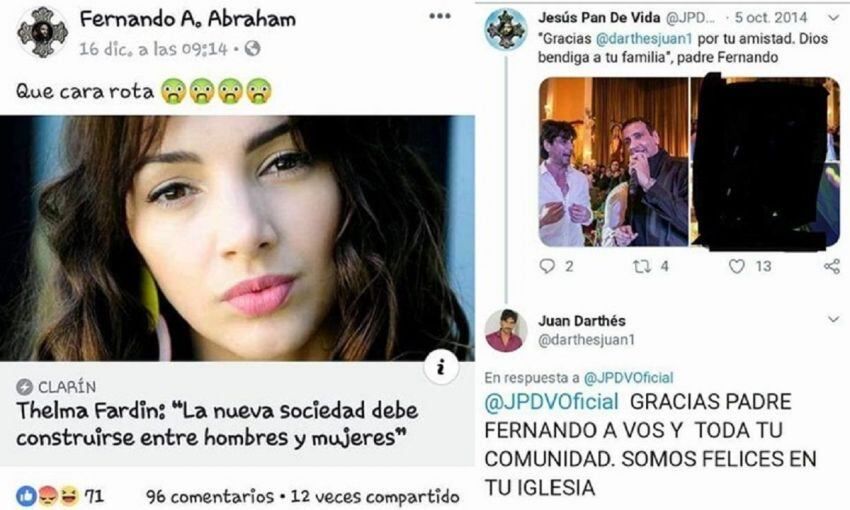Open the 96 comentarios link

210,496
